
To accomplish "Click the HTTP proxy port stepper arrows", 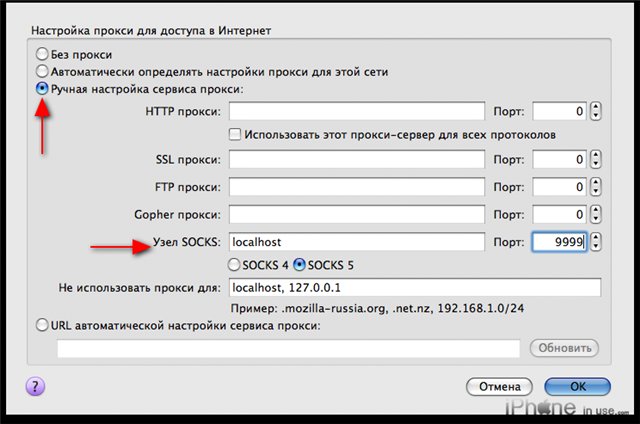I will coord(596,111).
